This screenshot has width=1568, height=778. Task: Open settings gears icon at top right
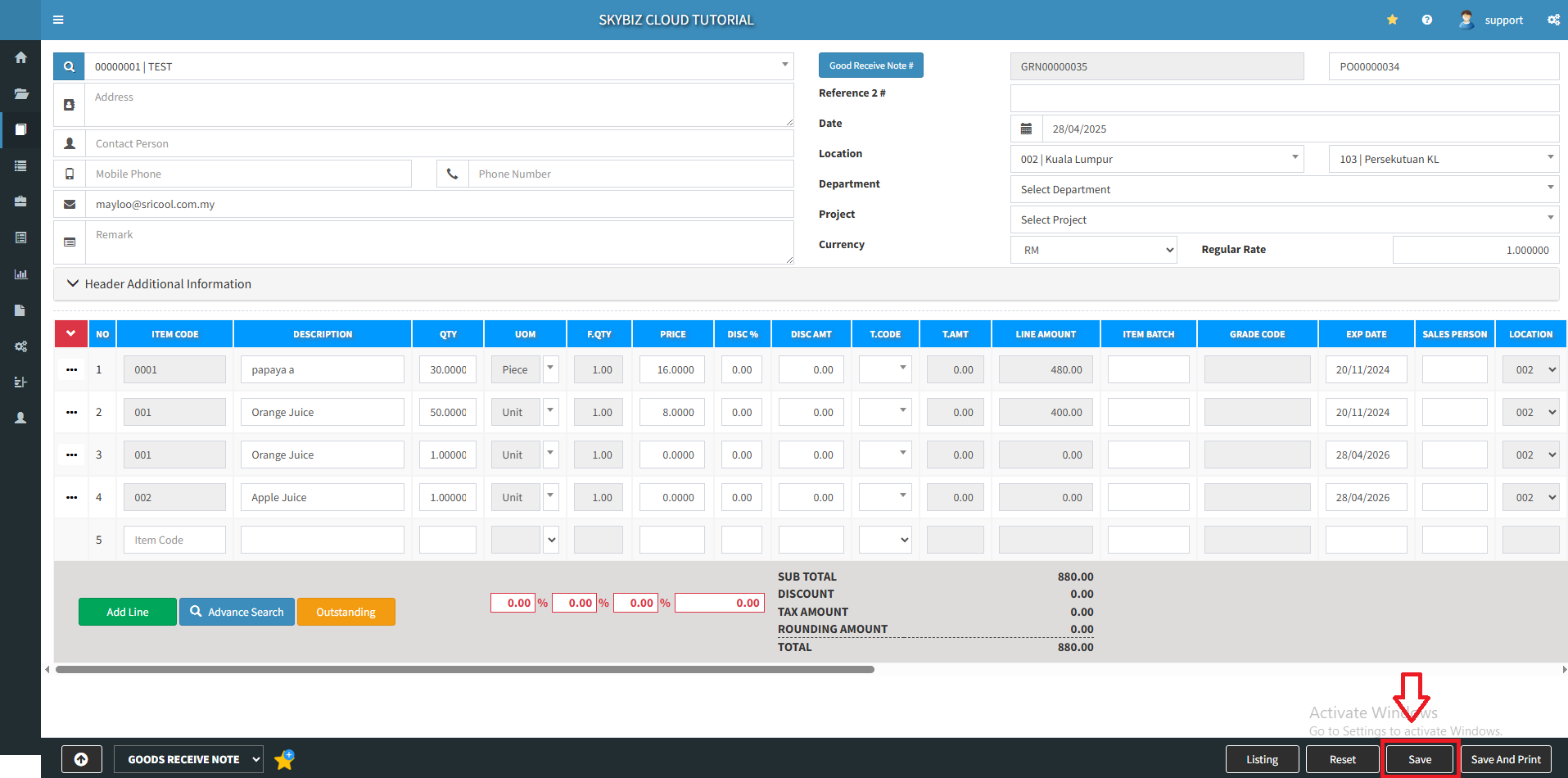pos(1553,20)
